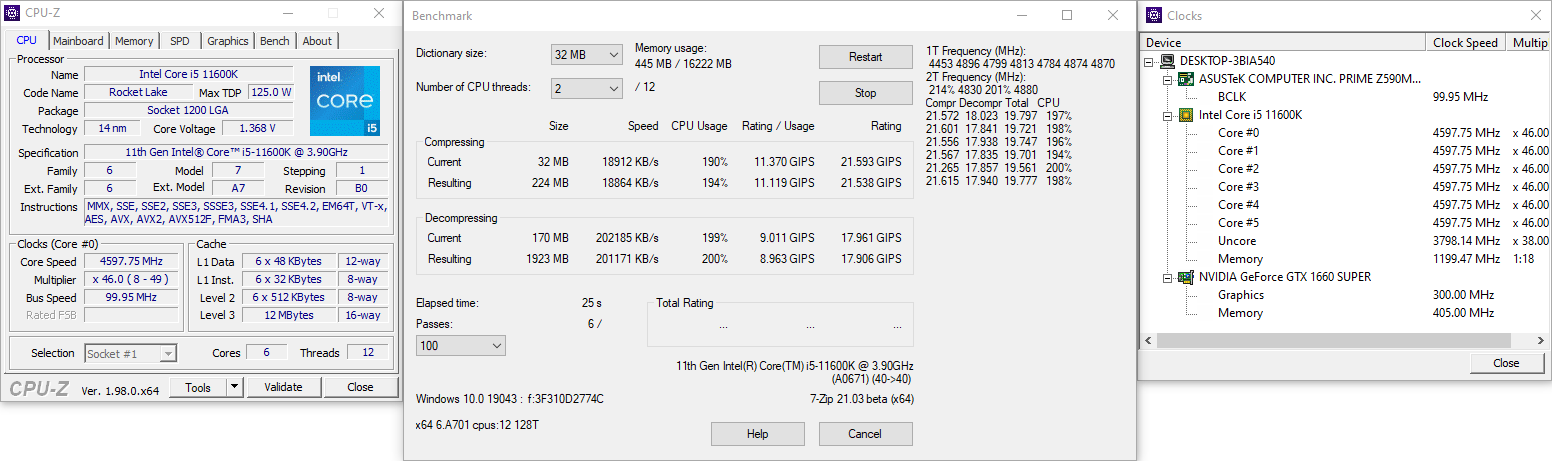
Task: Click the ASUSTeK motherboard icon in tree
Action: click(x=1186, y=79)
